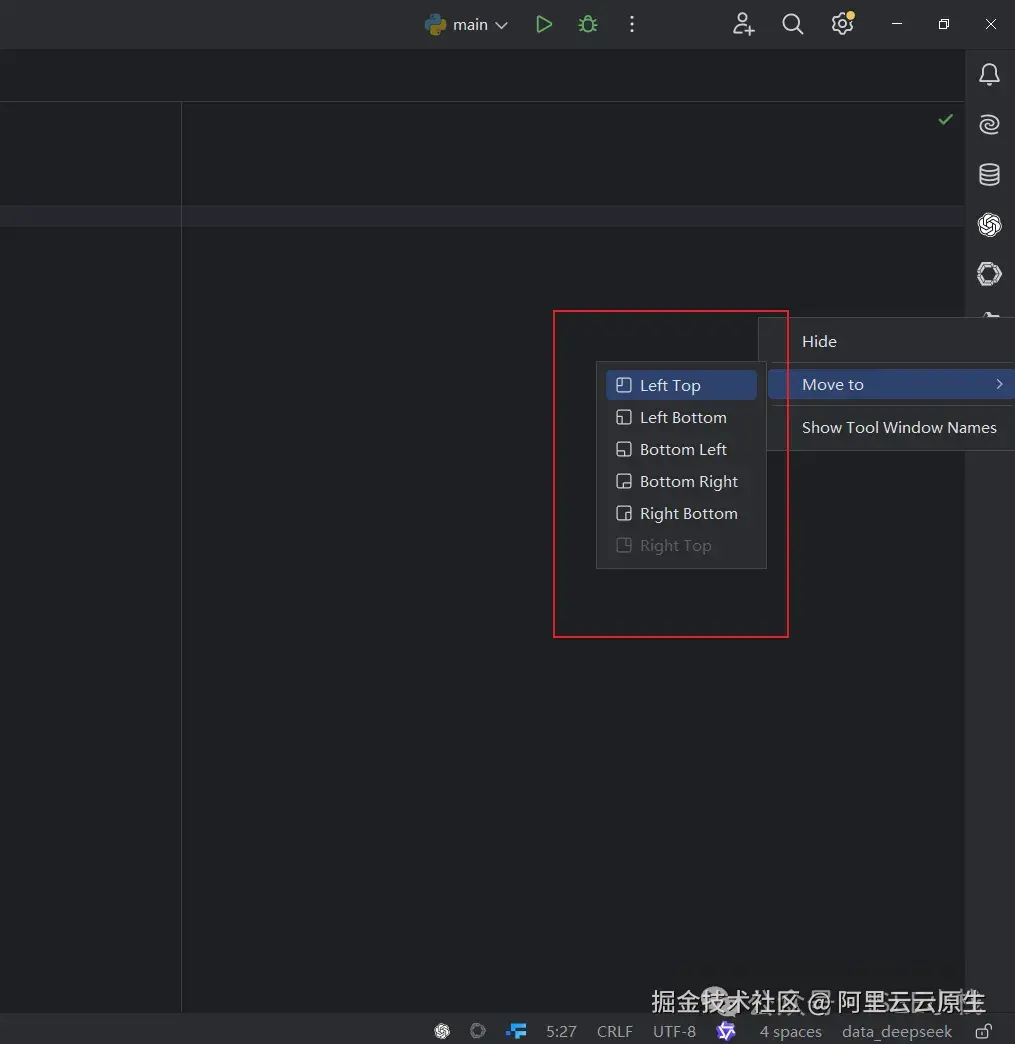Viewport: 1015px width, 1044px height.
Task: Open the spiral AI assistant sidebar icon
Action: 989,125
